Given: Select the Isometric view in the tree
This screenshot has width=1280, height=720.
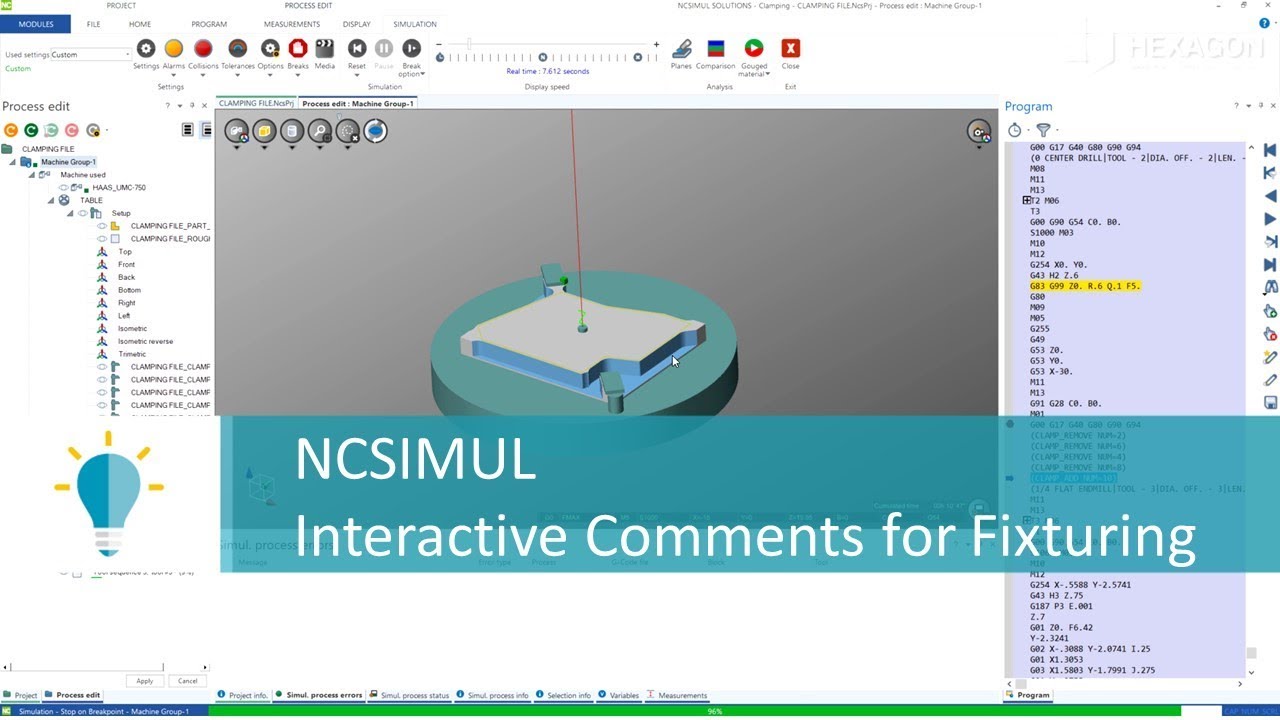Looking at the screenshot, I should point(132,328).
